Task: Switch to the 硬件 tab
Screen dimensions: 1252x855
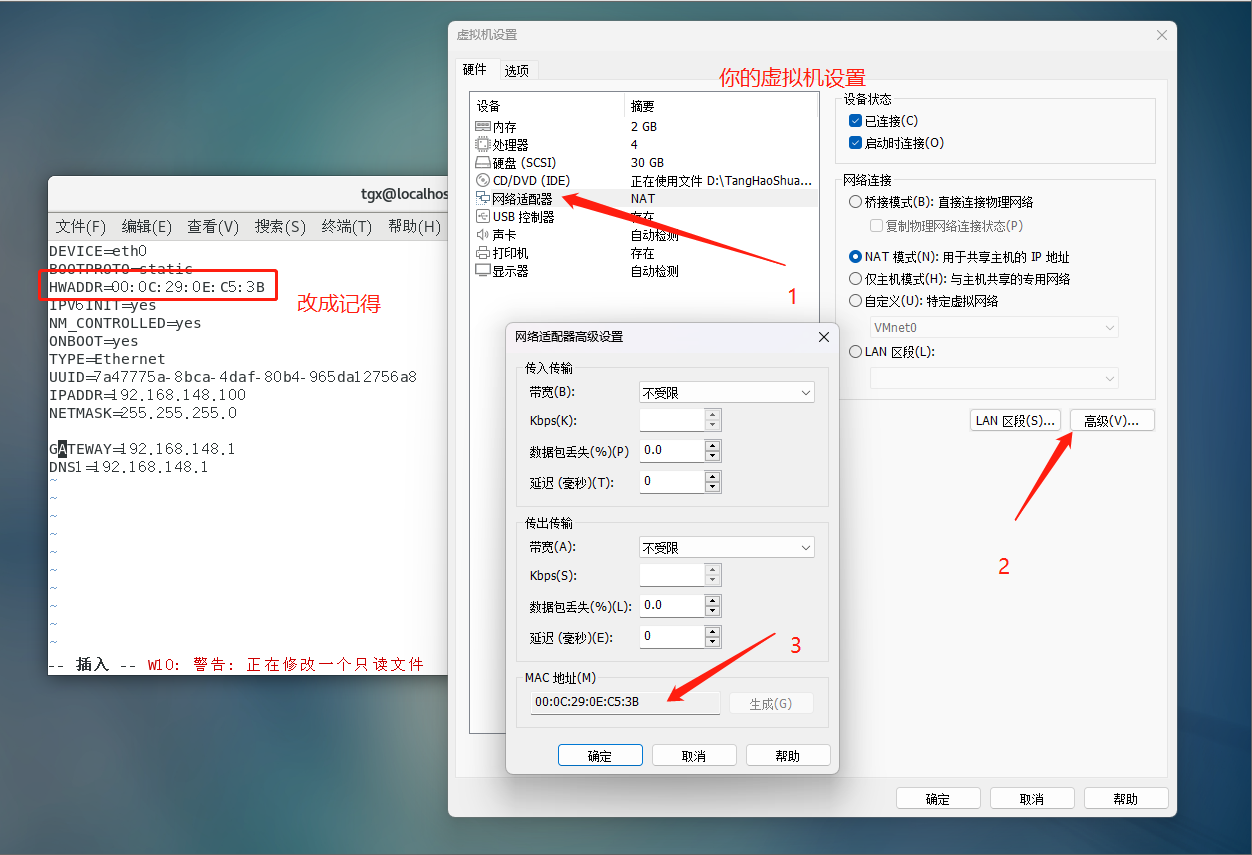Action: pos(475,69)
